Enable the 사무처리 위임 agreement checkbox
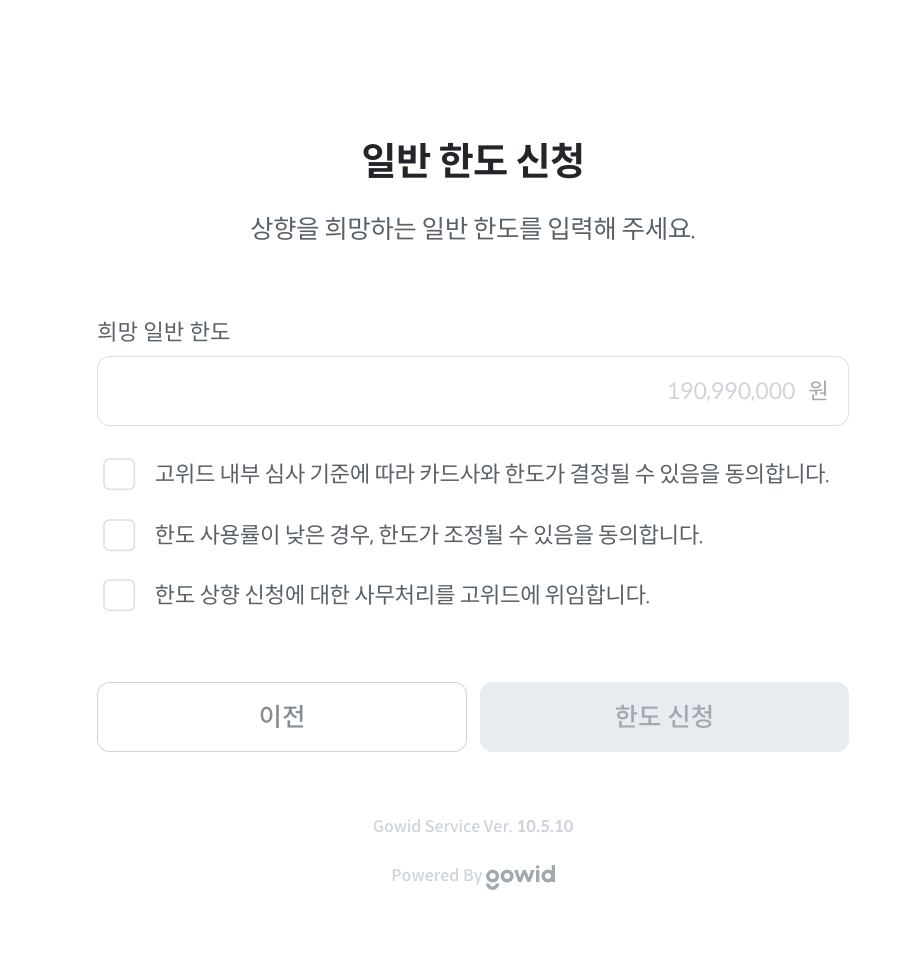The width and height of the screenshot is (924, 974). coord(119,595)
